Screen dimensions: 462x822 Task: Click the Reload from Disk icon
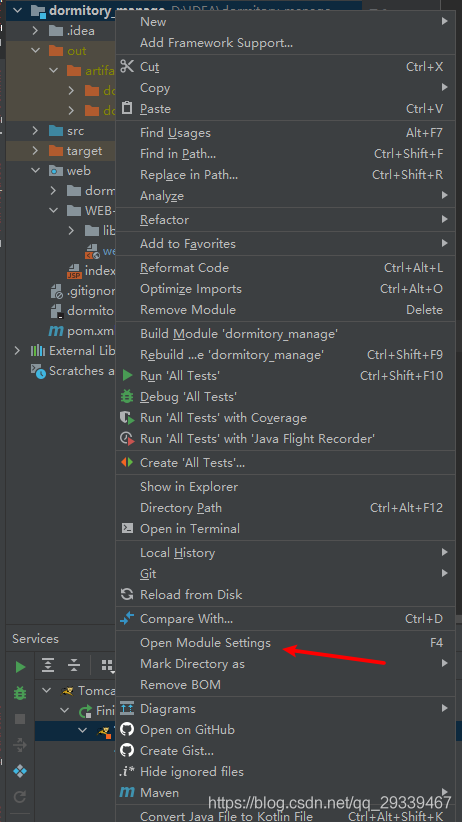click(127, 594)
